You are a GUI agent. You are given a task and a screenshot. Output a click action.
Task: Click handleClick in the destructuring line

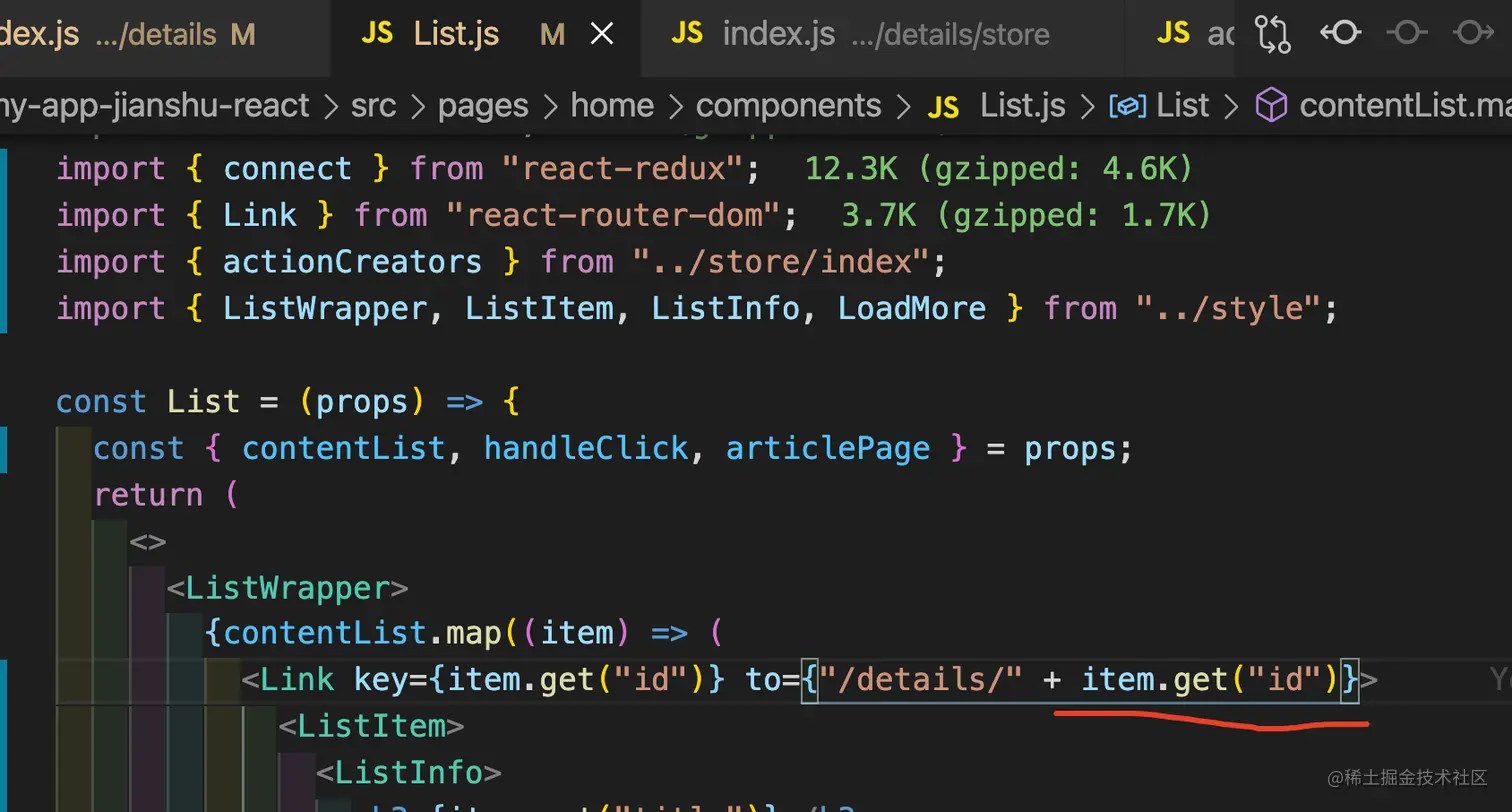tap(586, 448)
